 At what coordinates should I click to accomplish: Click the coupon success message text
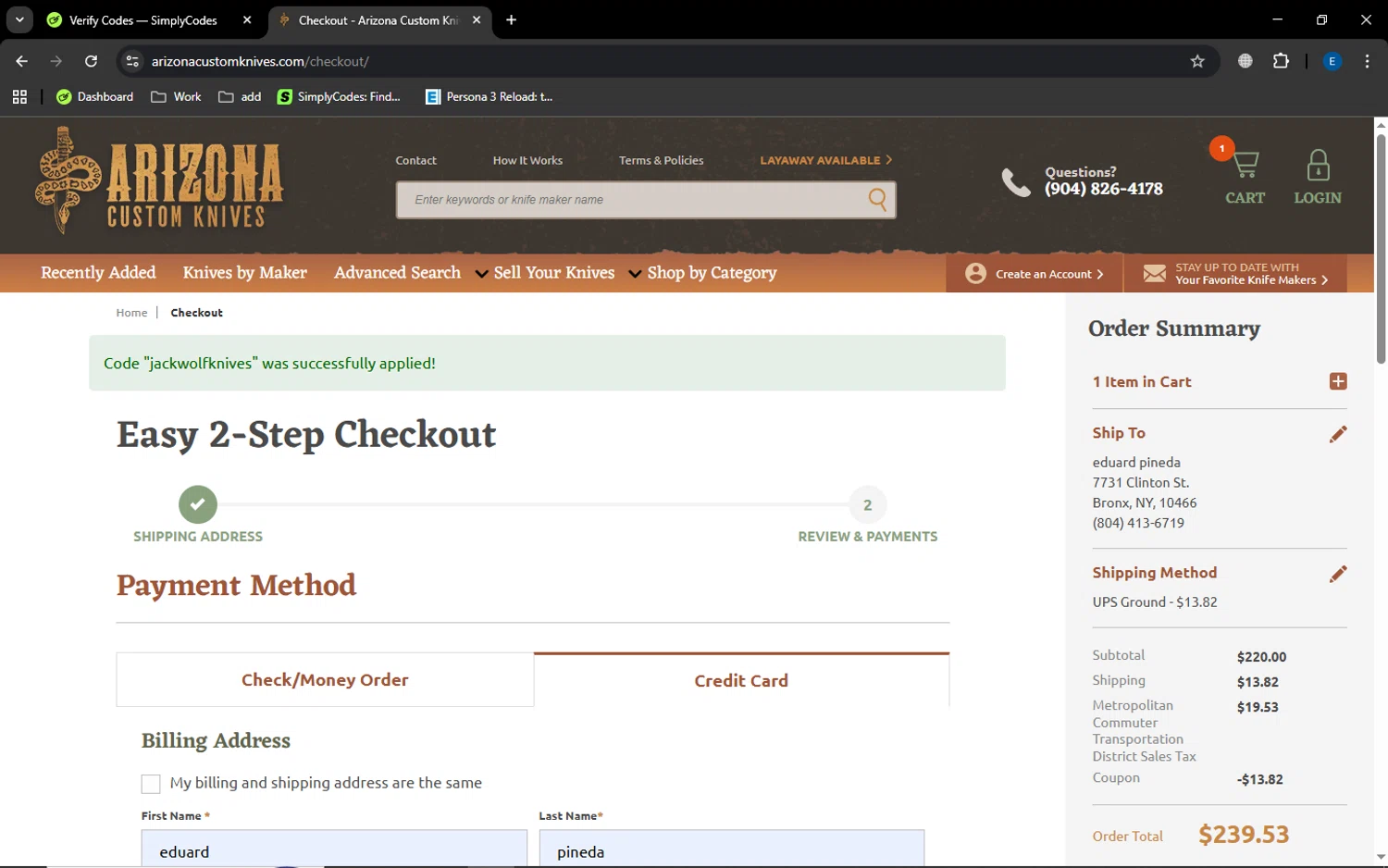[x=269, y=364]
